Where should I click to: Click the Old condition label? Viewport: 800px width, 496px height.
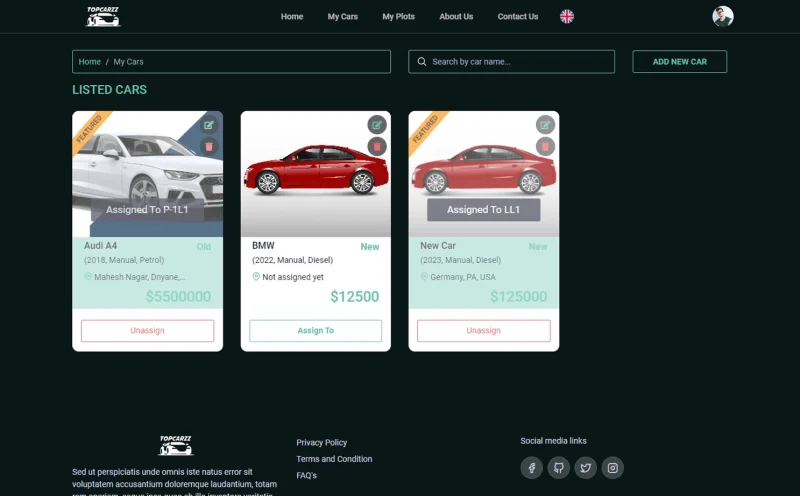[204, 246]
